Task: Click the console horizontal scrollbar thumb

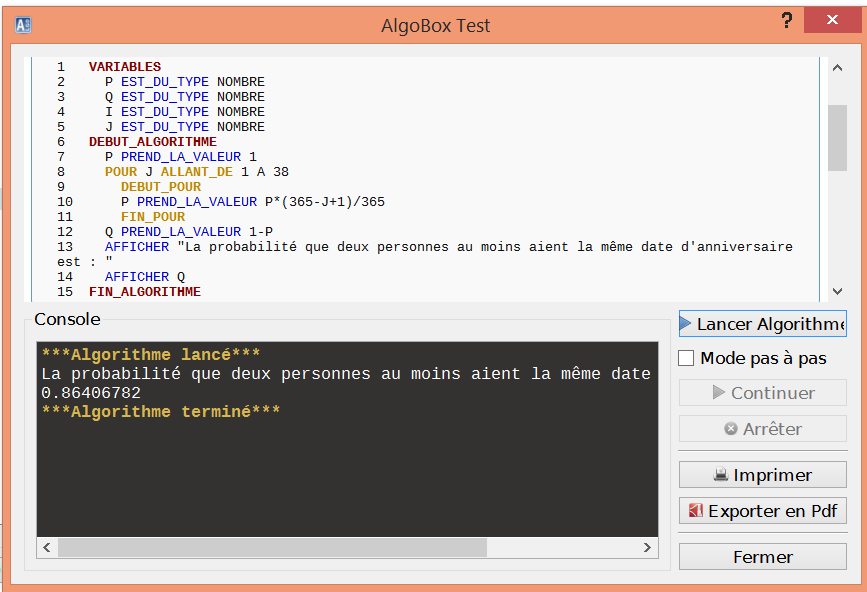Action: click(x=272, y=548)
